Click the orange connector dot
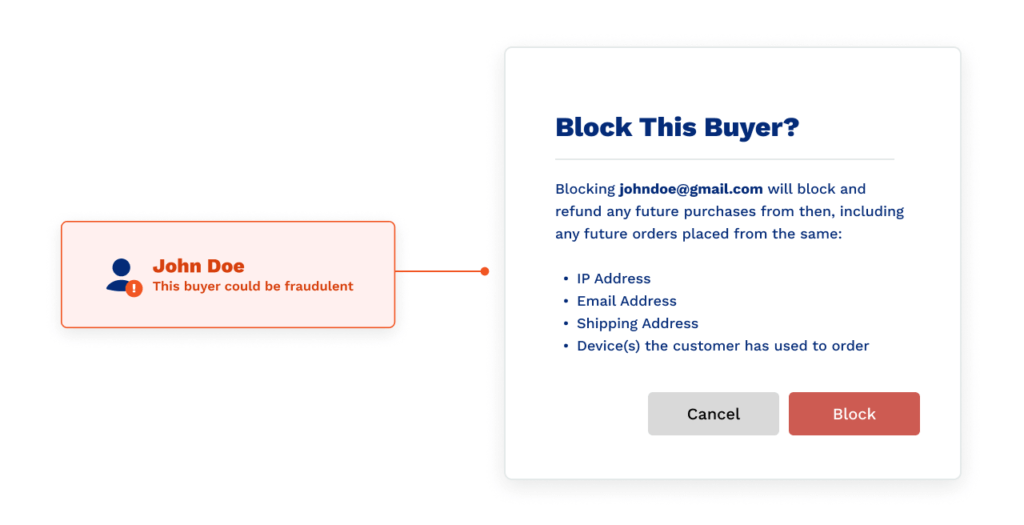 (485, 271)
